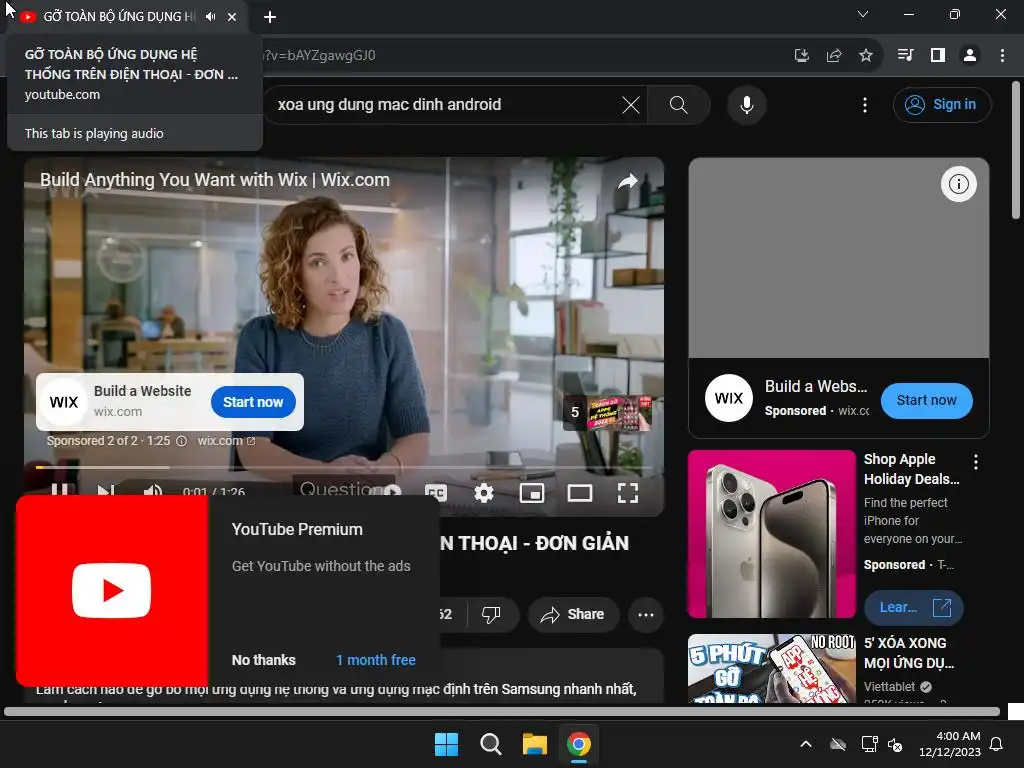This screenshot has height=768, width=1024.
Task: Click the YouTube Premium red logo image
Action: pyautogui.click(x=112, y=590)
